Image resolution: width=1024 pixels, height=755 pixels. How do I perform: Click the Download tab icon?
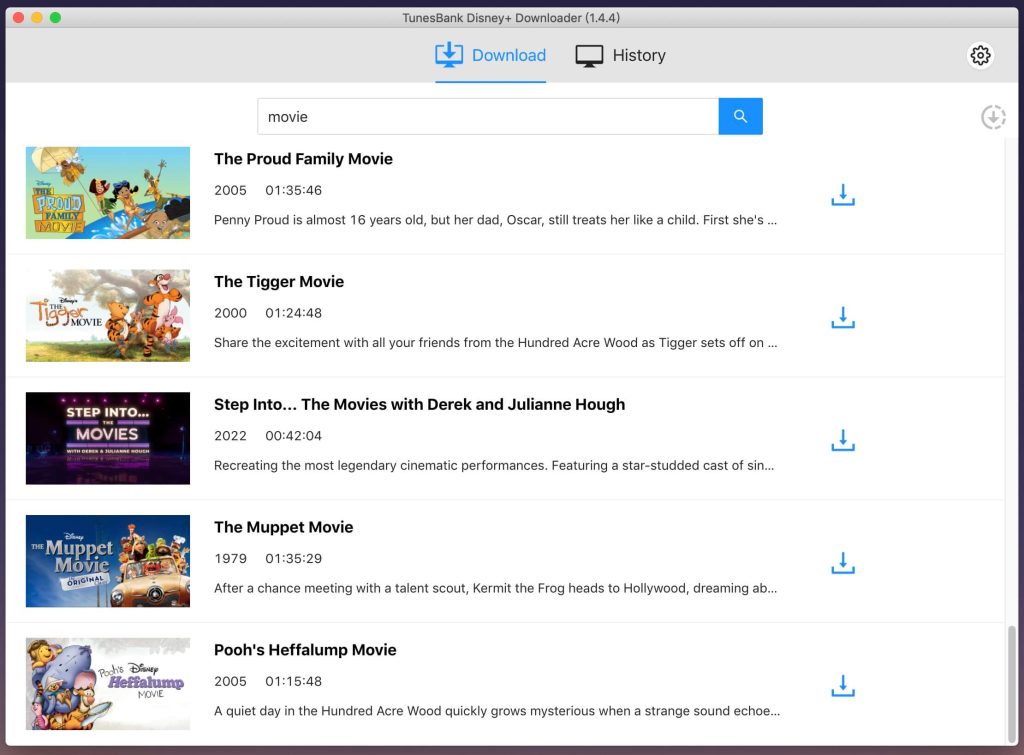449,55
